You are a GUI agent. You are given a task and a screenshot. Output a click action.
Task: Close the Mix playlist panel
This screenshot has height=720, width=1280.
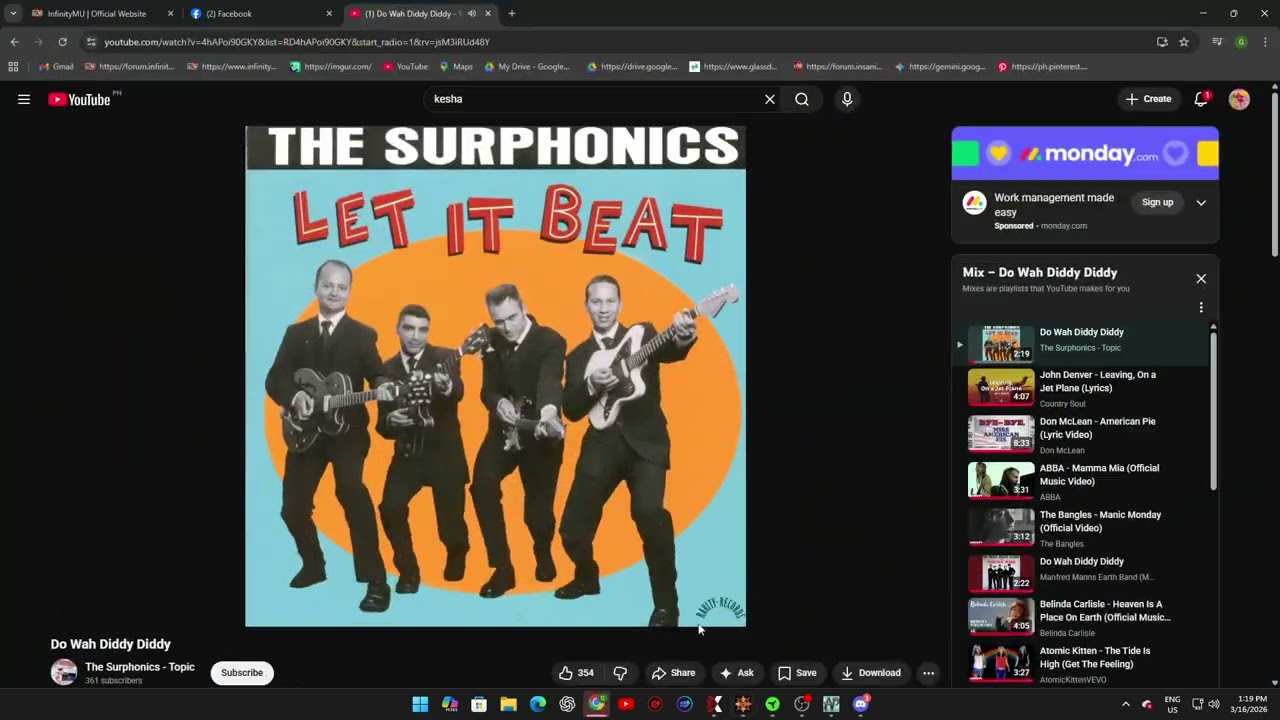[1201, 279]
